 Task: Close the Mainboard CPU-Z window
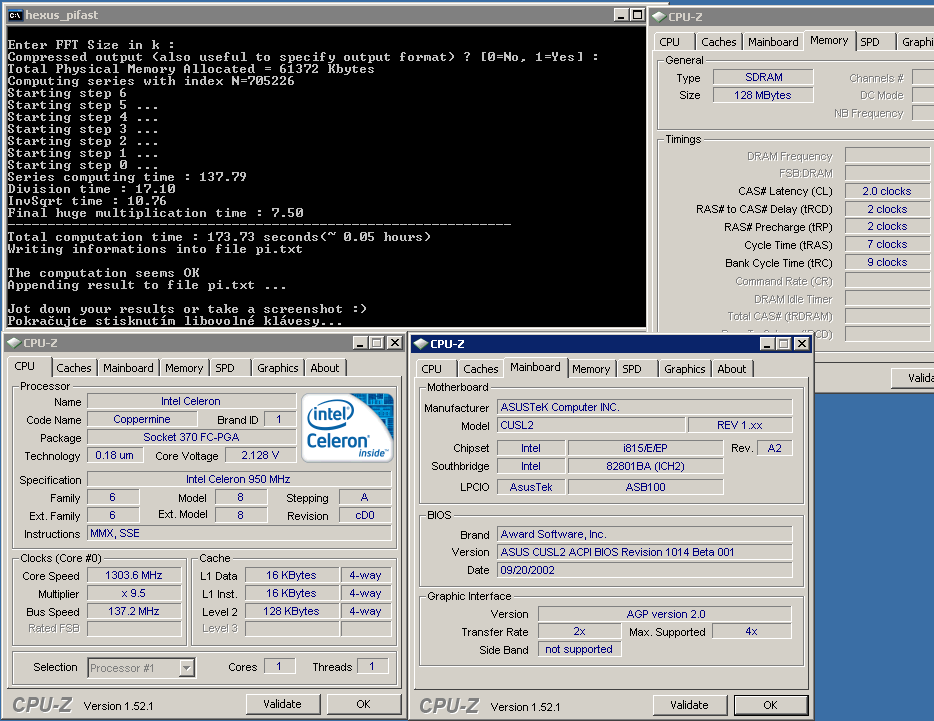pos(801,344)
